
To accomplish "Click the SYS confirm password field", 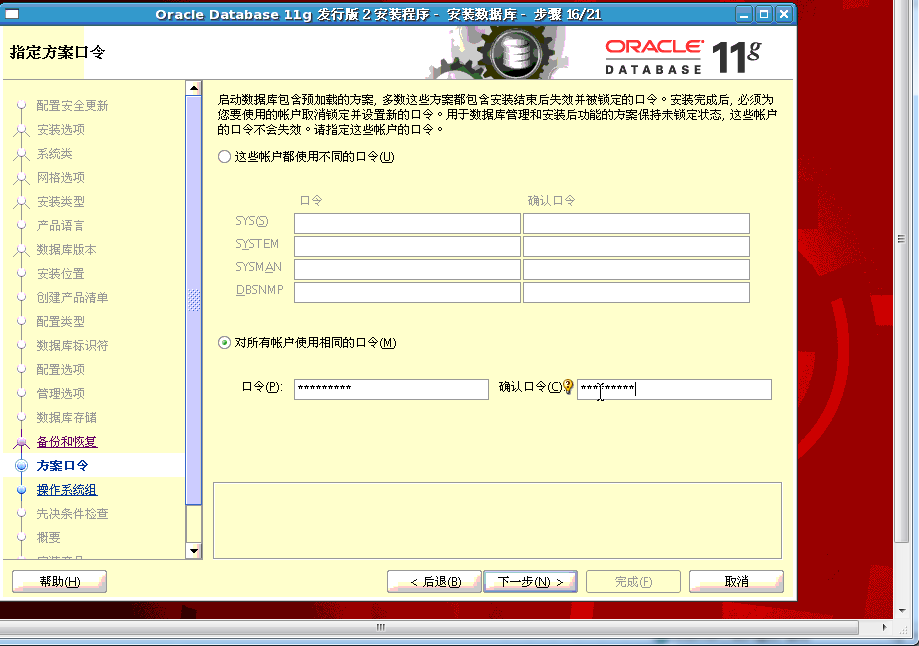I will pyautogui.click(x=636, y=223).
